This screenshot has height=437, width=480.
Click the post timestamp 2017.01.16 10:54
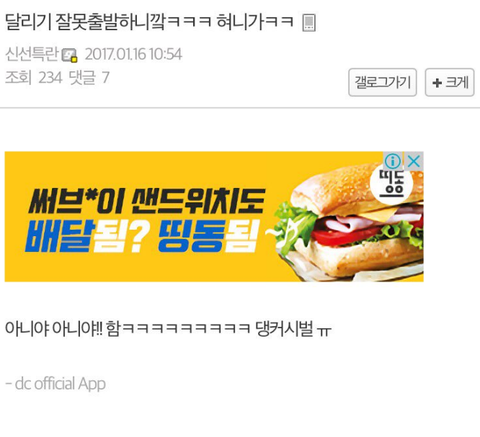tap(133, 54)
